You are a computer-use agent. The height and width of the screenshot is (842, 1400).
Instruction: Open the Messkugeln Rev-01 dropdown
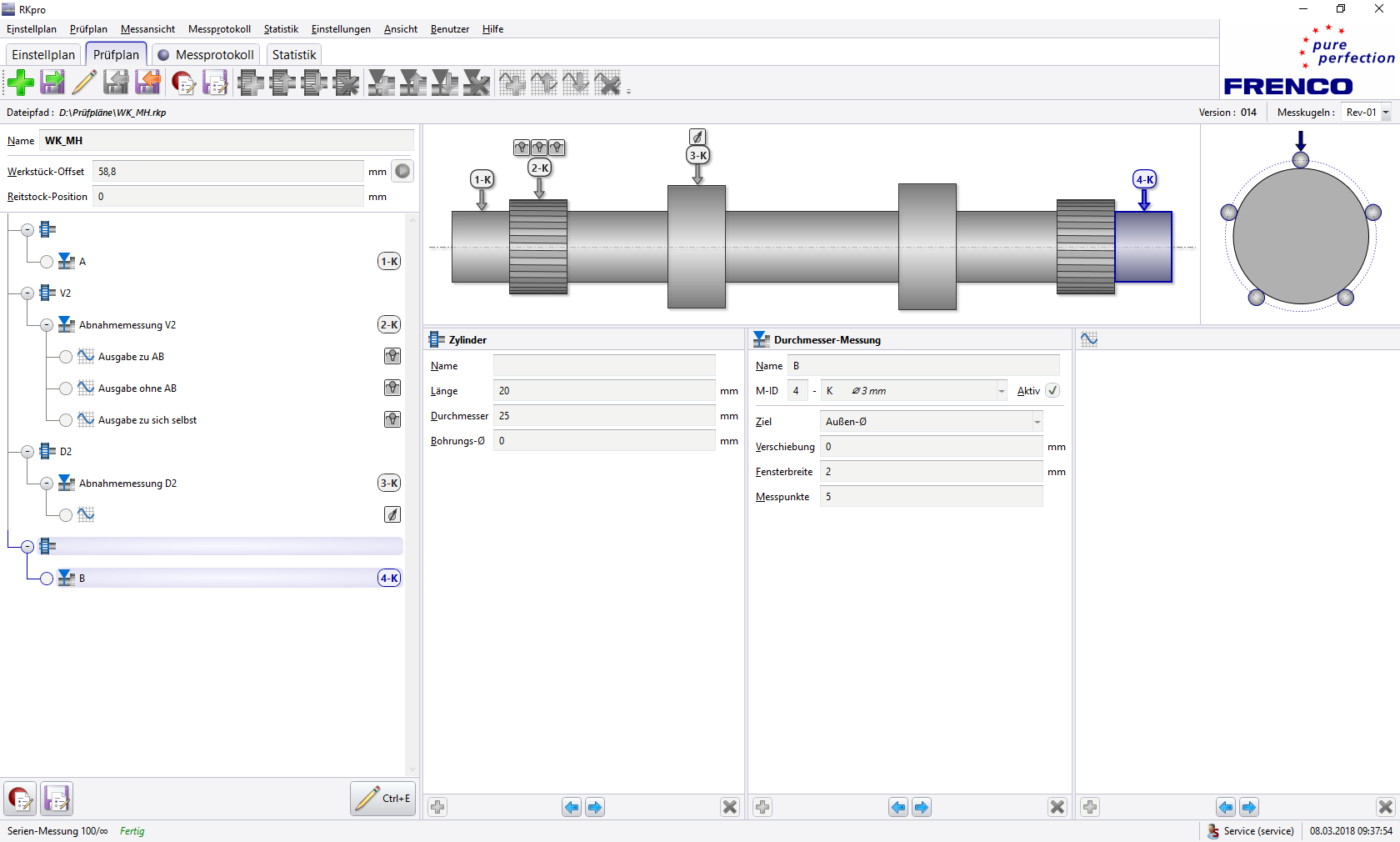point(1386,113)
